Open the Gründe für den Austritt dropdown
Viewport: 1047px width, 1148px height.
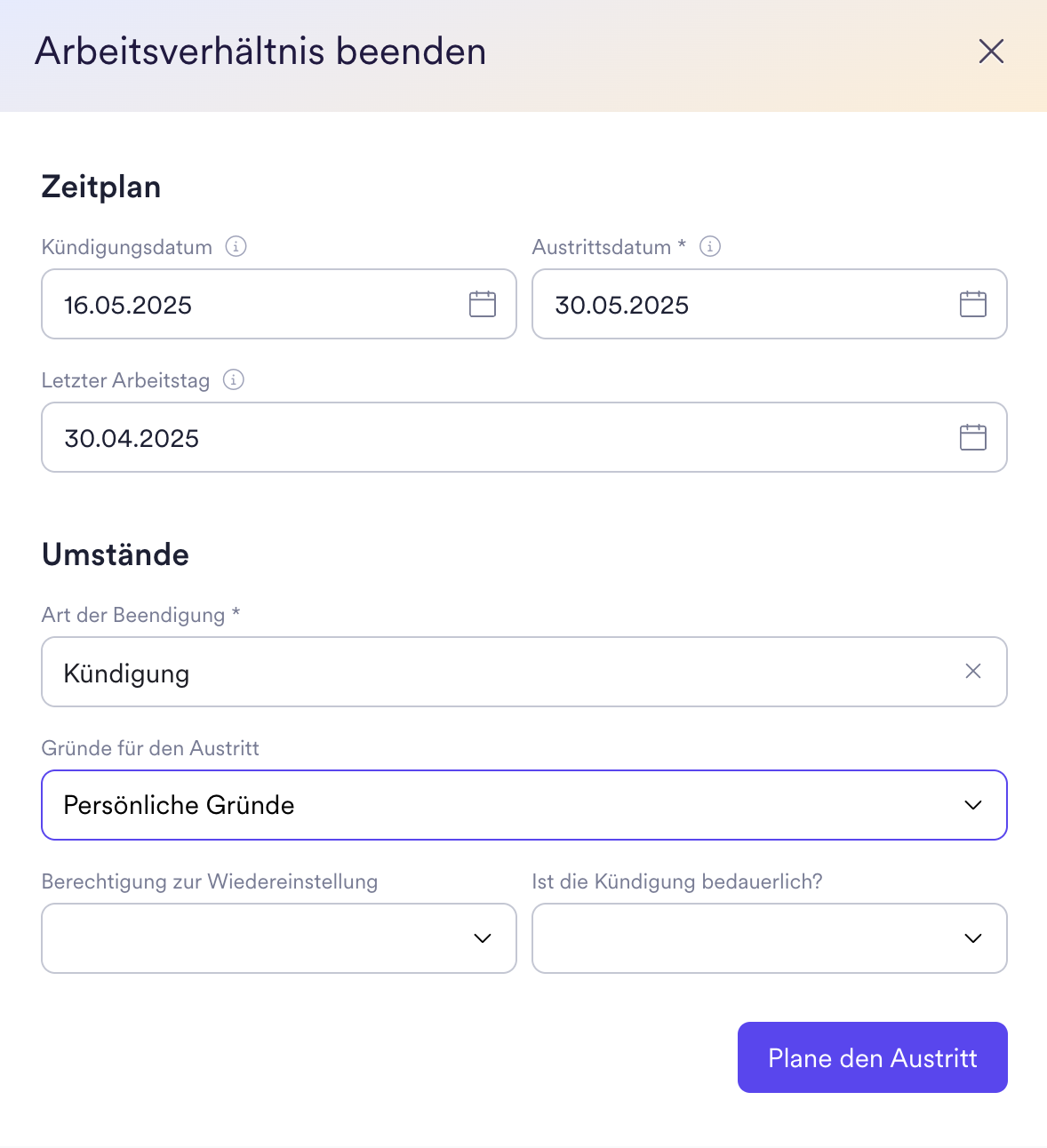point(972,805)
